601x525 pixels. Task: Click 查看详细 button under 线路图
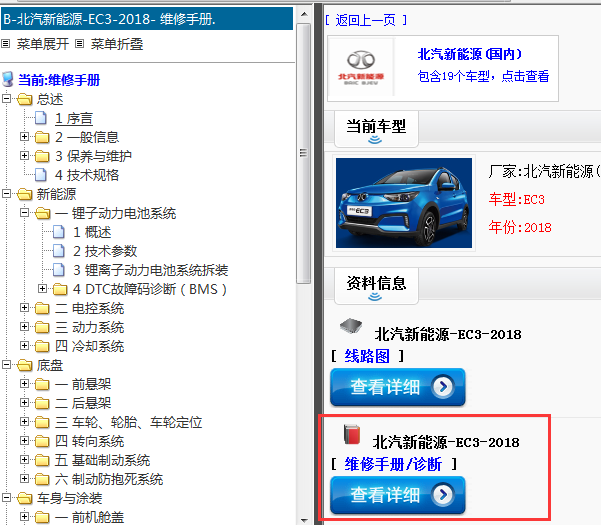(397, 387)
